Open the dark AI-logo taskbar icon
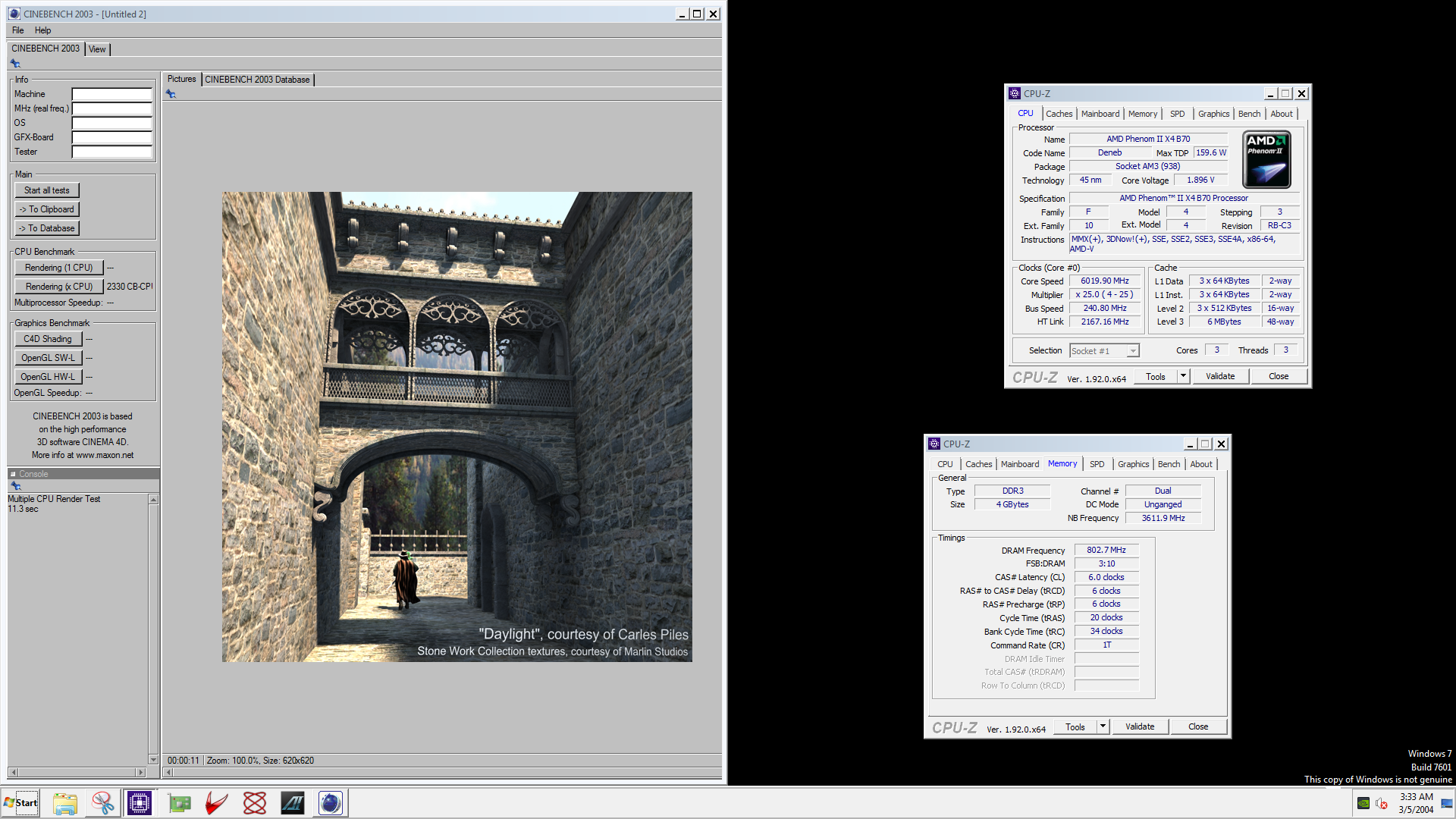The height and width of the screenshot is (819, 1456). click(x=293, y=803)
